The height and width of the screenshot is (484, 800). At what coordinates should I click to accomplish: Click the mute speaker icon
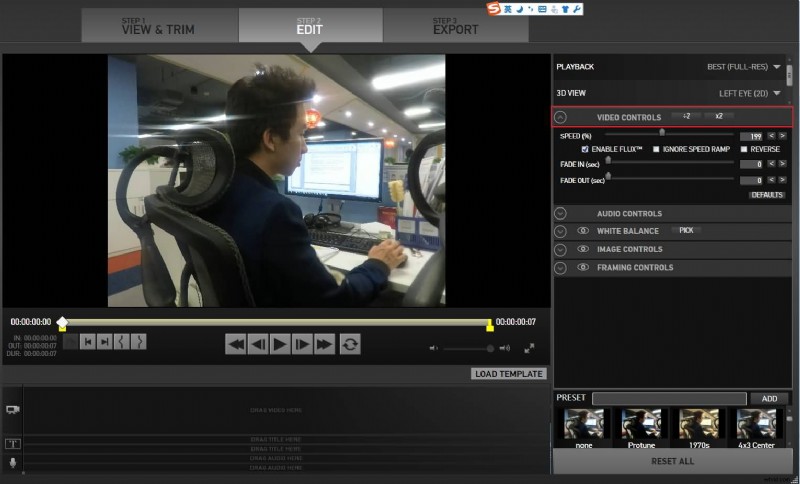433,348
